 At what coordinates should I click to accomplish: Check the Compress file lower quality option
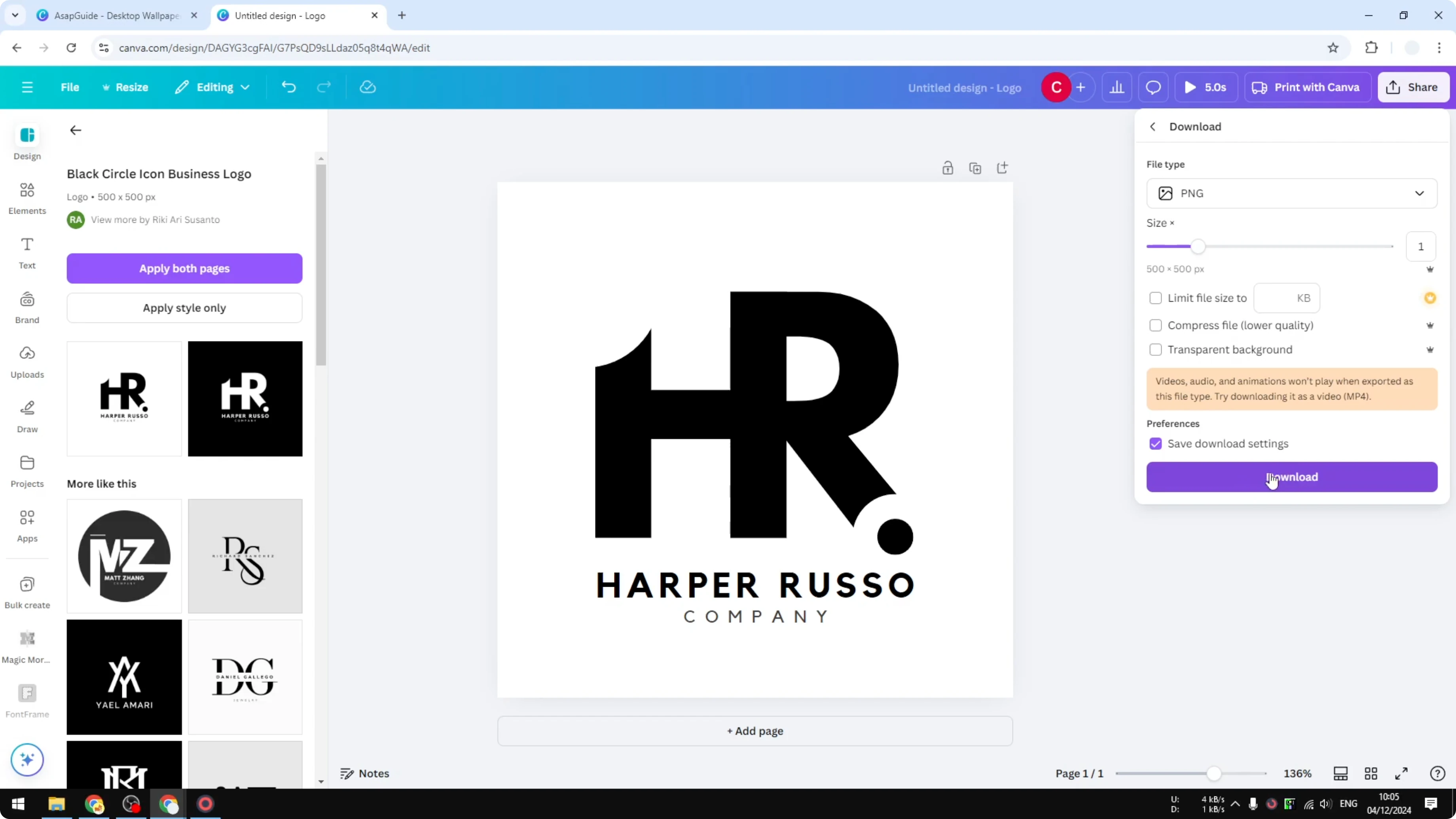pyautogui.click(x=1155, y=325)
